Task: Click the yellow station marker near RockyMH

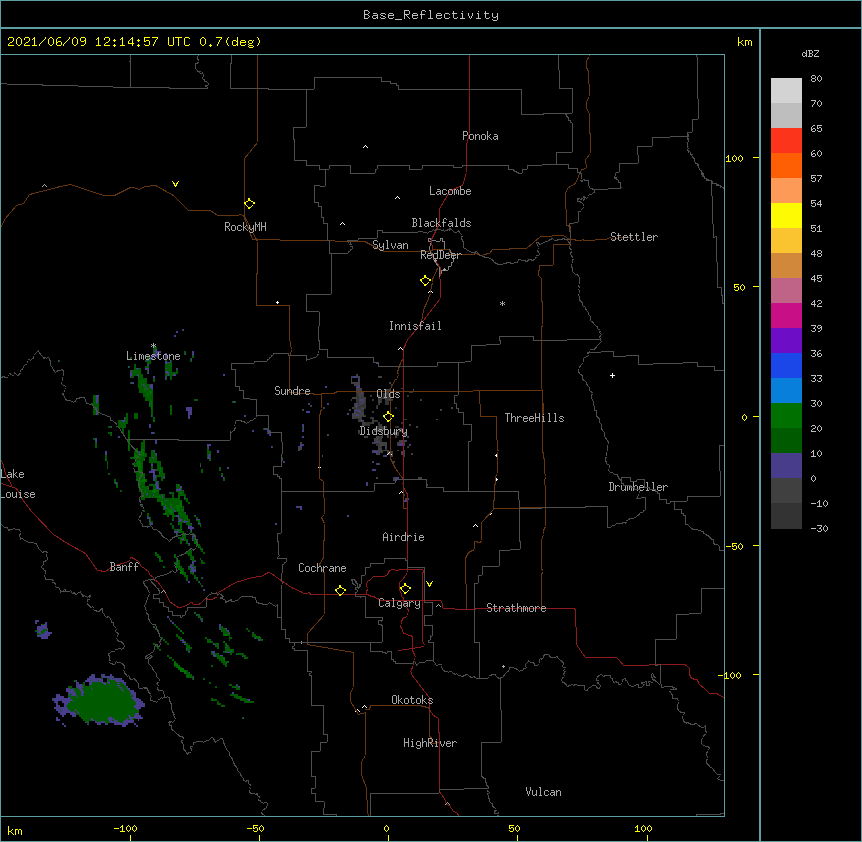Action: 250,204
